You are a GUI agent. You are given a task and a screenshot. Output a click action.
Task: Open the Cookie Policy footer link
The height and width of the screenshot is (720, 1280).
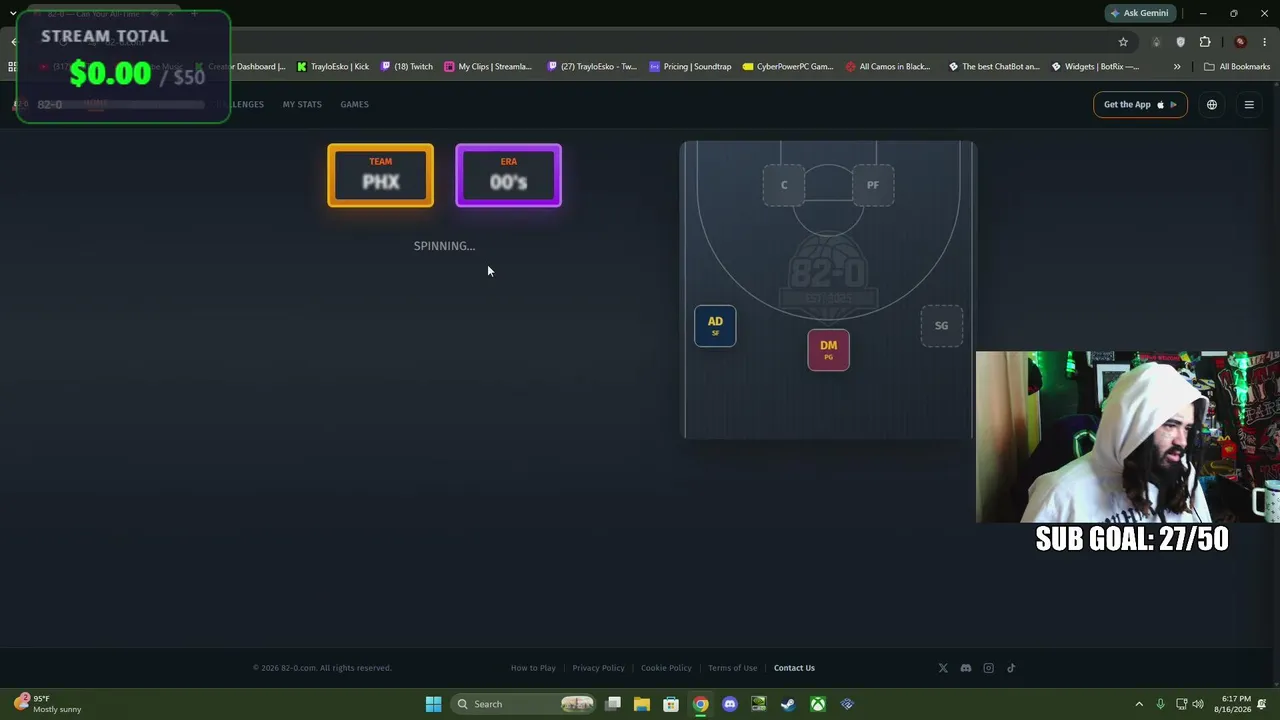coord(666,668)
